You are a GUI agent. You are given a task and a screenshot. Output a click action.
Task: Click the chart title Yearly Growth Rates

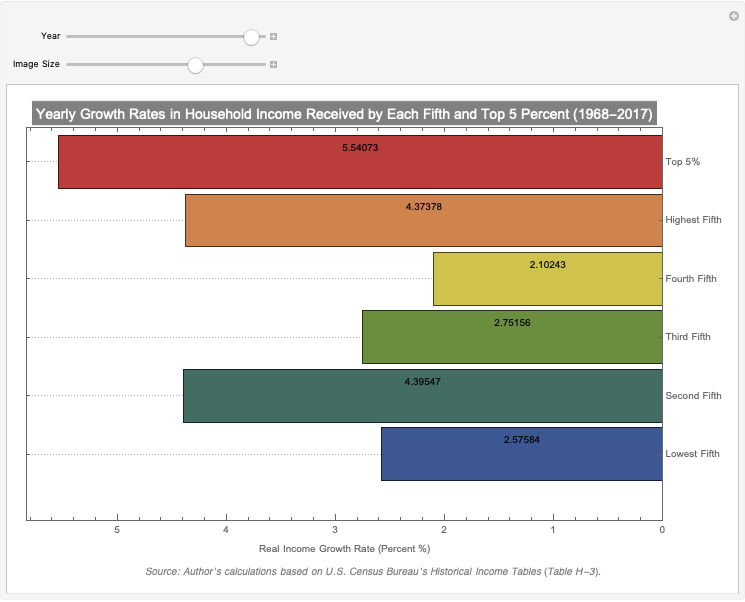[344, 114]
